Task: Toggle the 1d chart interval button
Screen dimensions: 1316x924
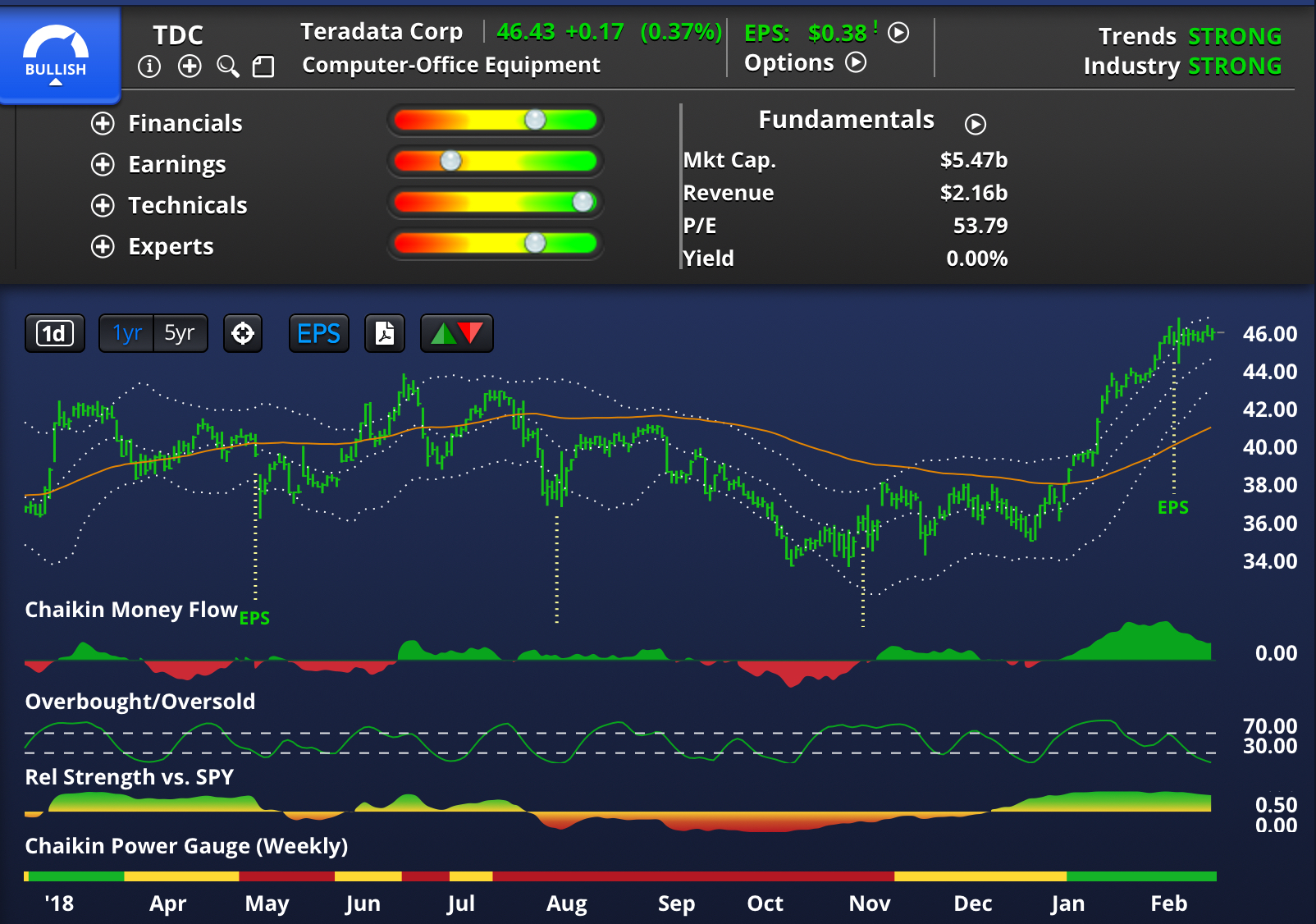Action: [54, 334]
